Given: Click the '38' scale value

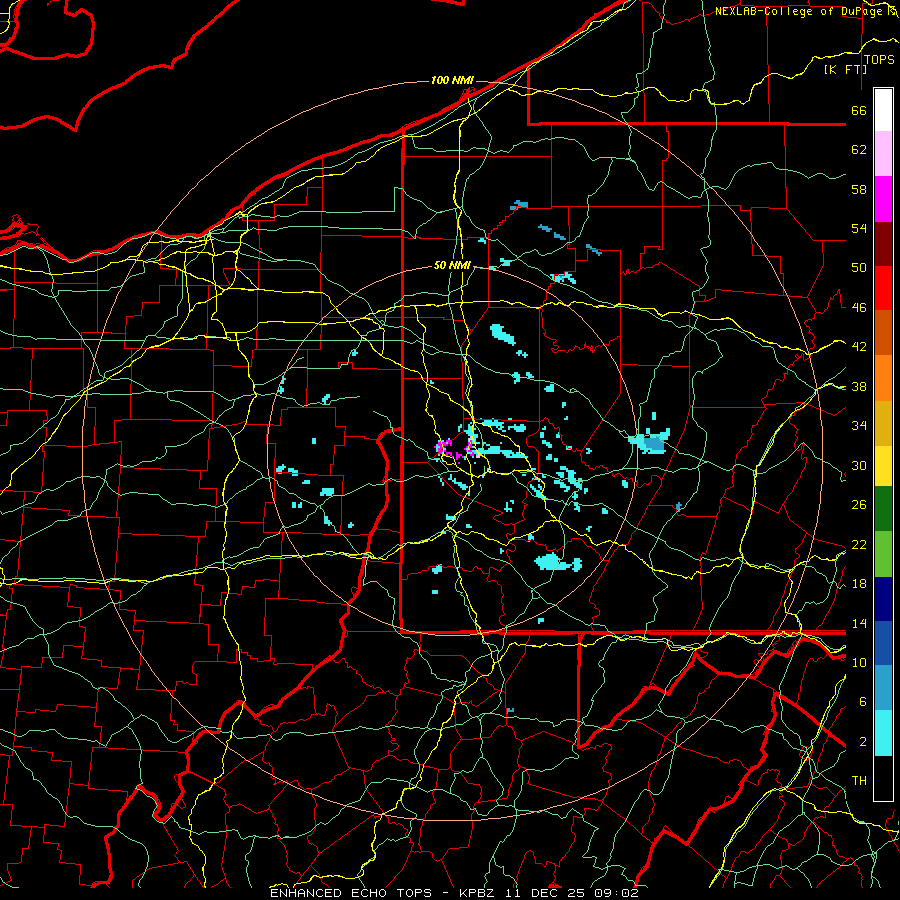Looking at the screenshot, I should pos(859,386).
